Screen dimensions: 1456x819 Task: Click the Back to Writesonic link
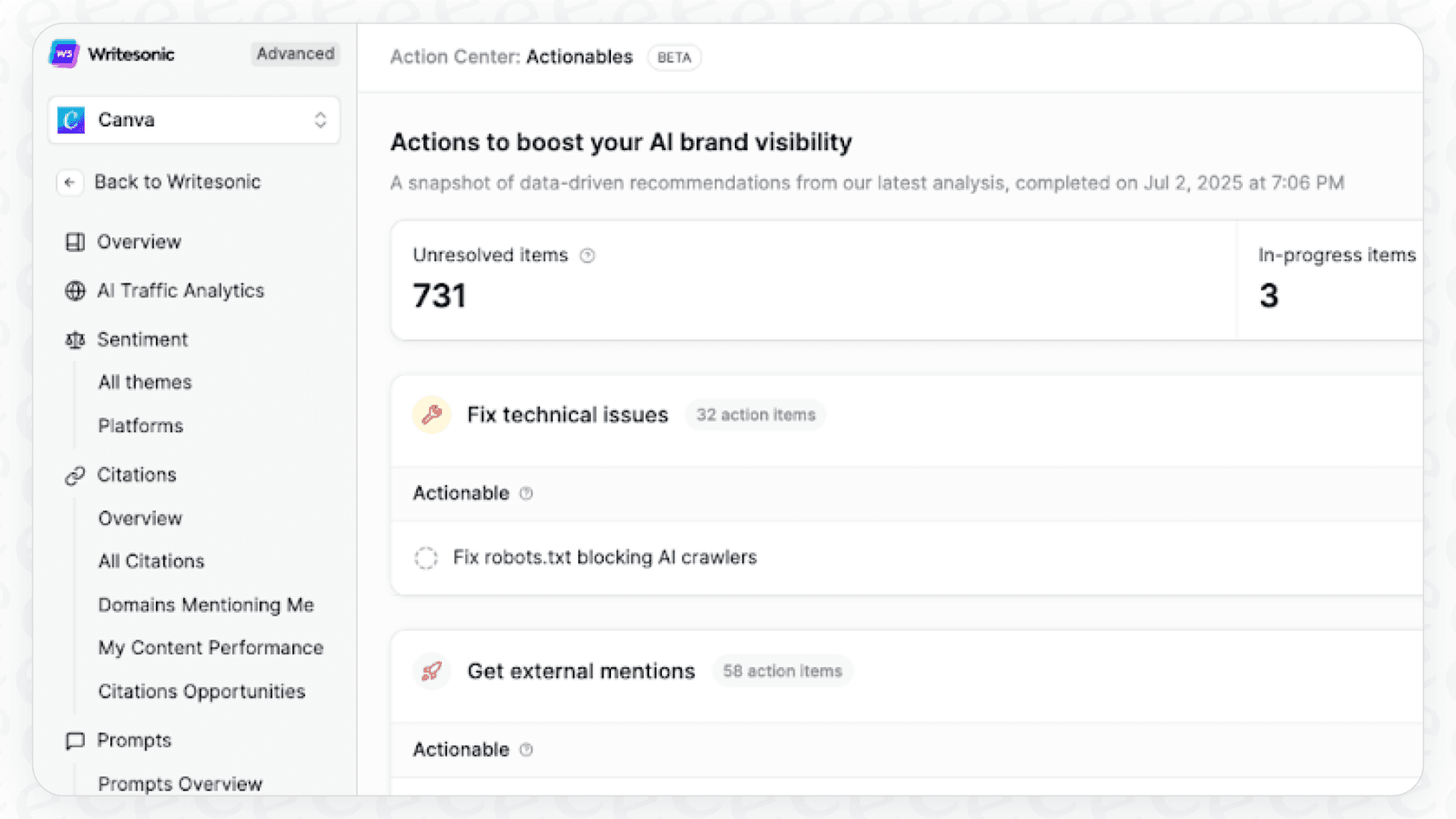[x=178, y=182]
